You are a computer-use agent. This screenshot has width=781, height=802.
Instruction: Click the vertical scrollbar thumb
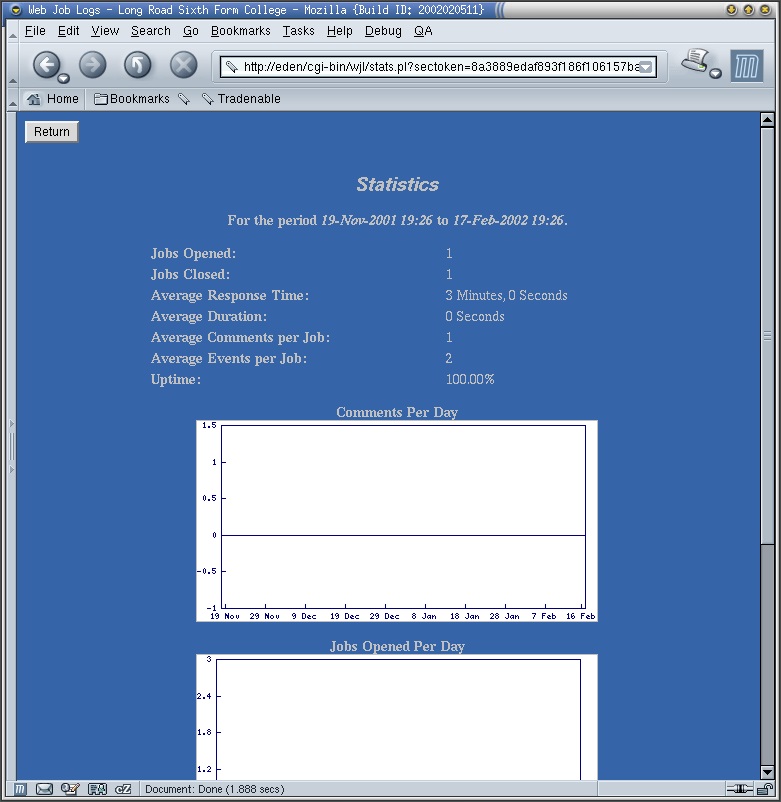pos(767,336)
